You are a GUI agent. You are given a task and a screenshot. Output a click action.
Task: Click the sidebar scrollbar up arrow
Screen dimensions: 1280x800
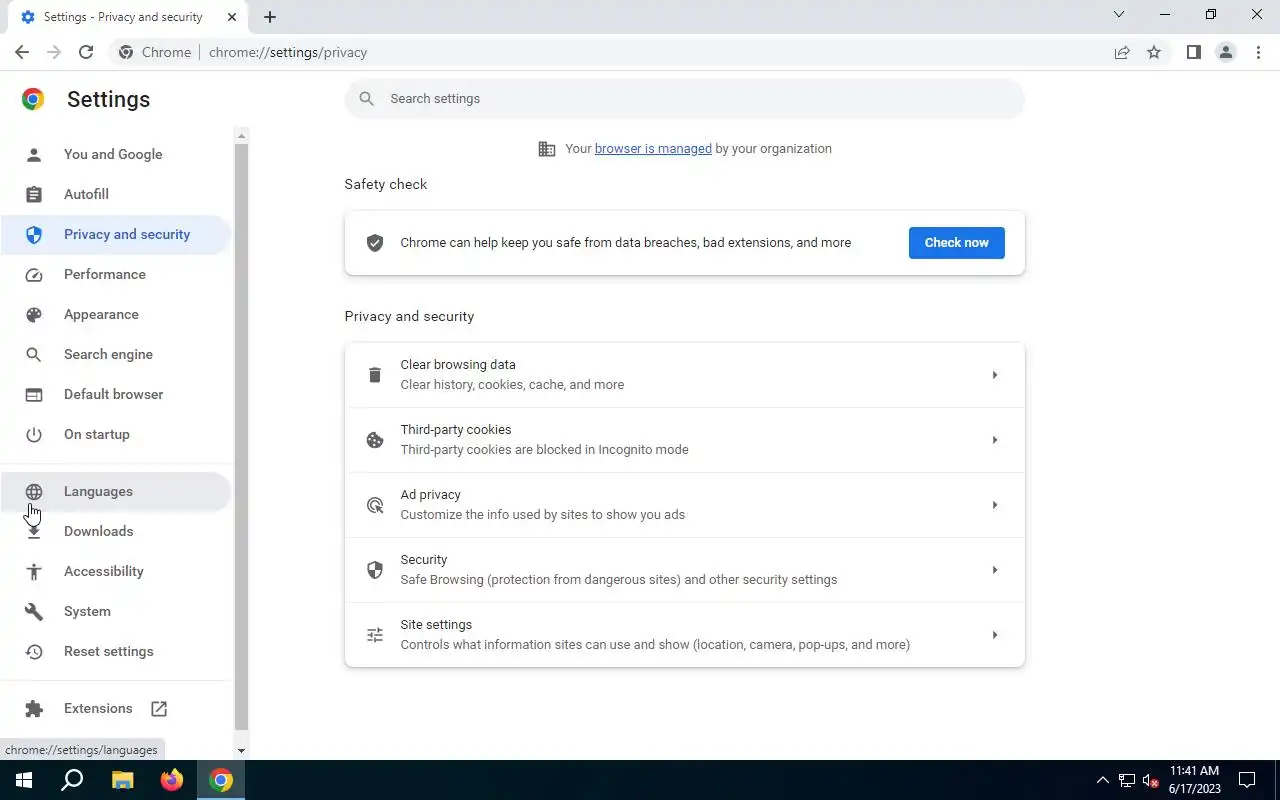point(241,135)
